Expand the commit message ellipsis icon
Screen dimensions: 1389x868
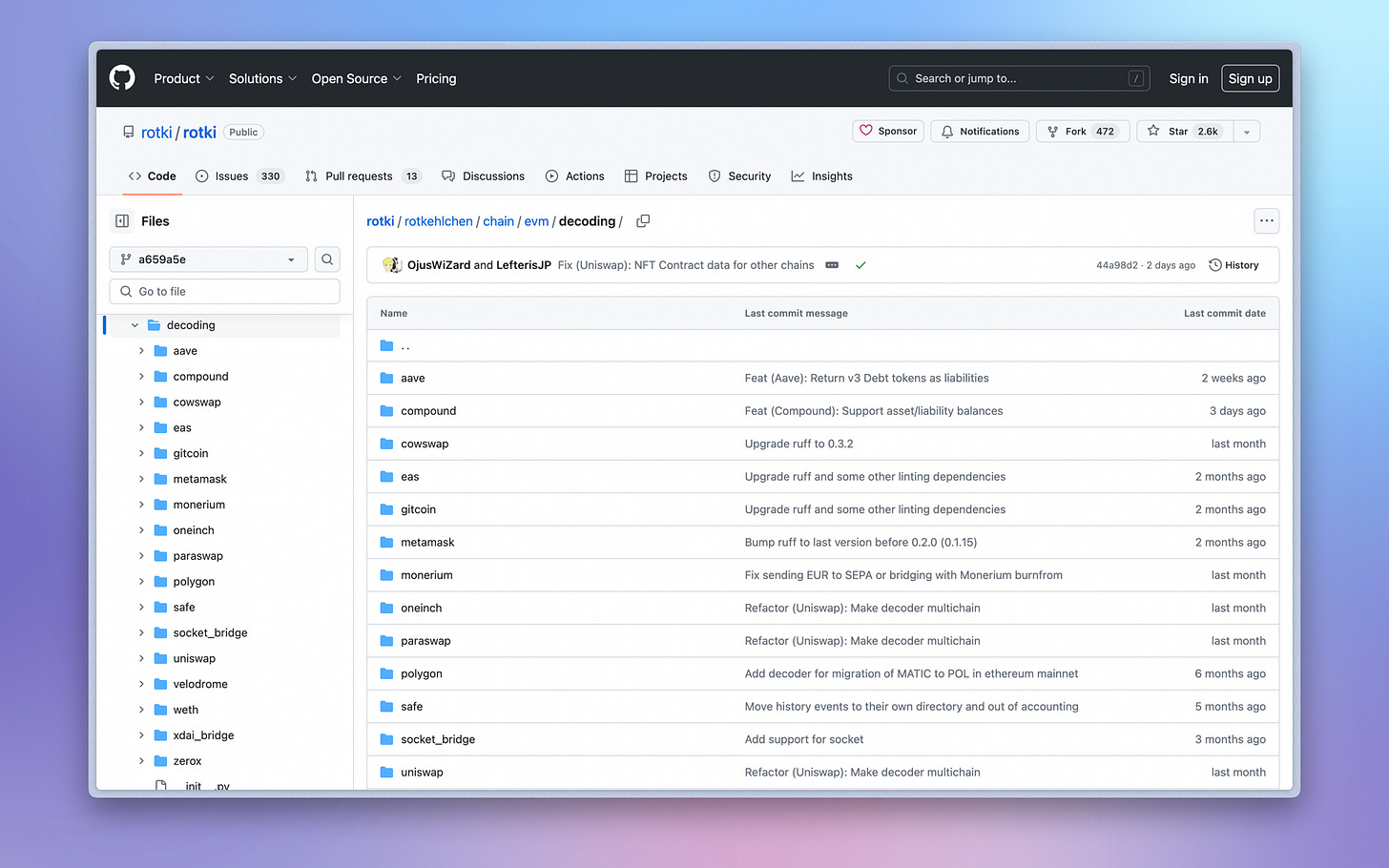click(832, 265)
